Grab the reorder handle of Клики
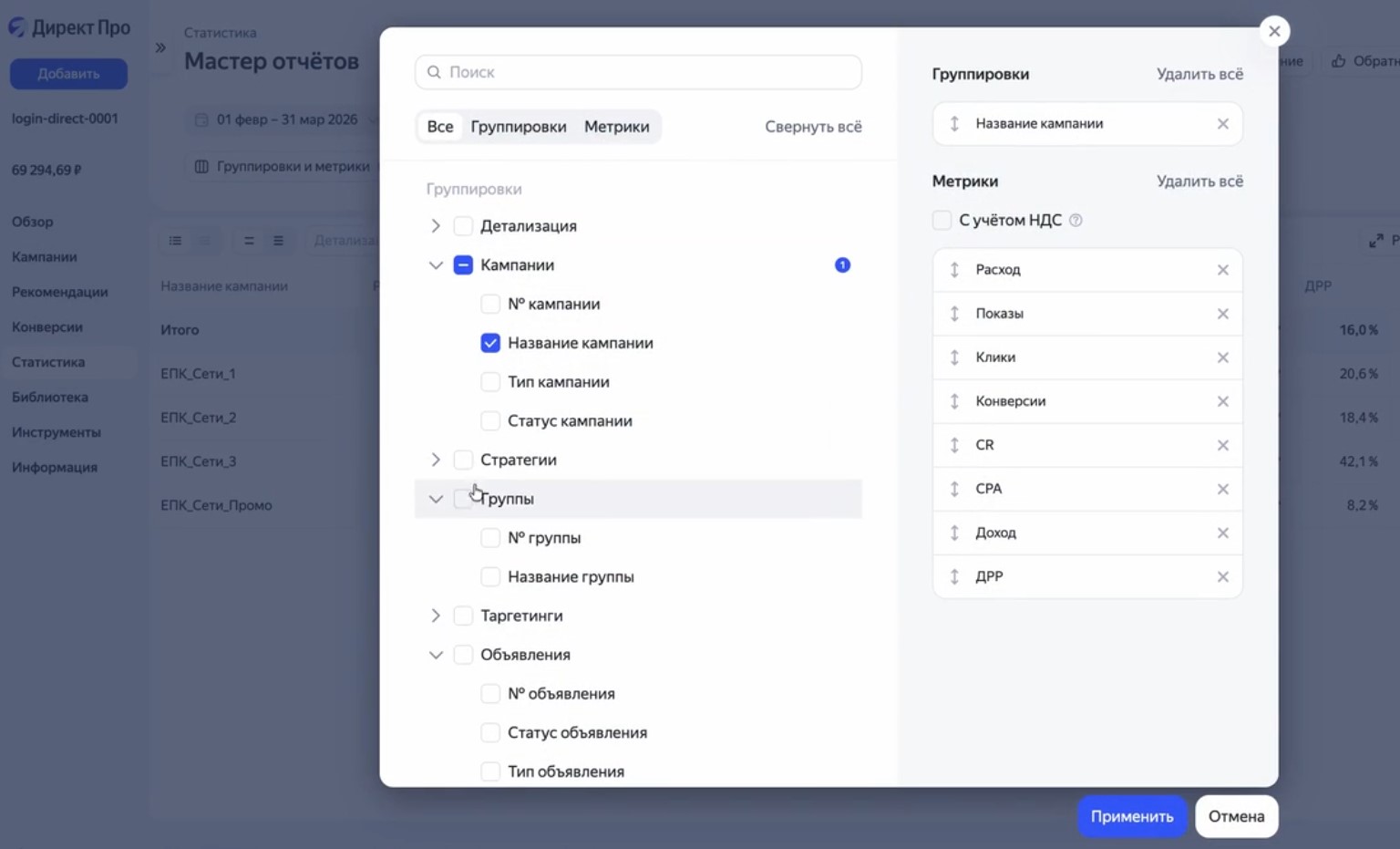 click(x=954, y=357)
